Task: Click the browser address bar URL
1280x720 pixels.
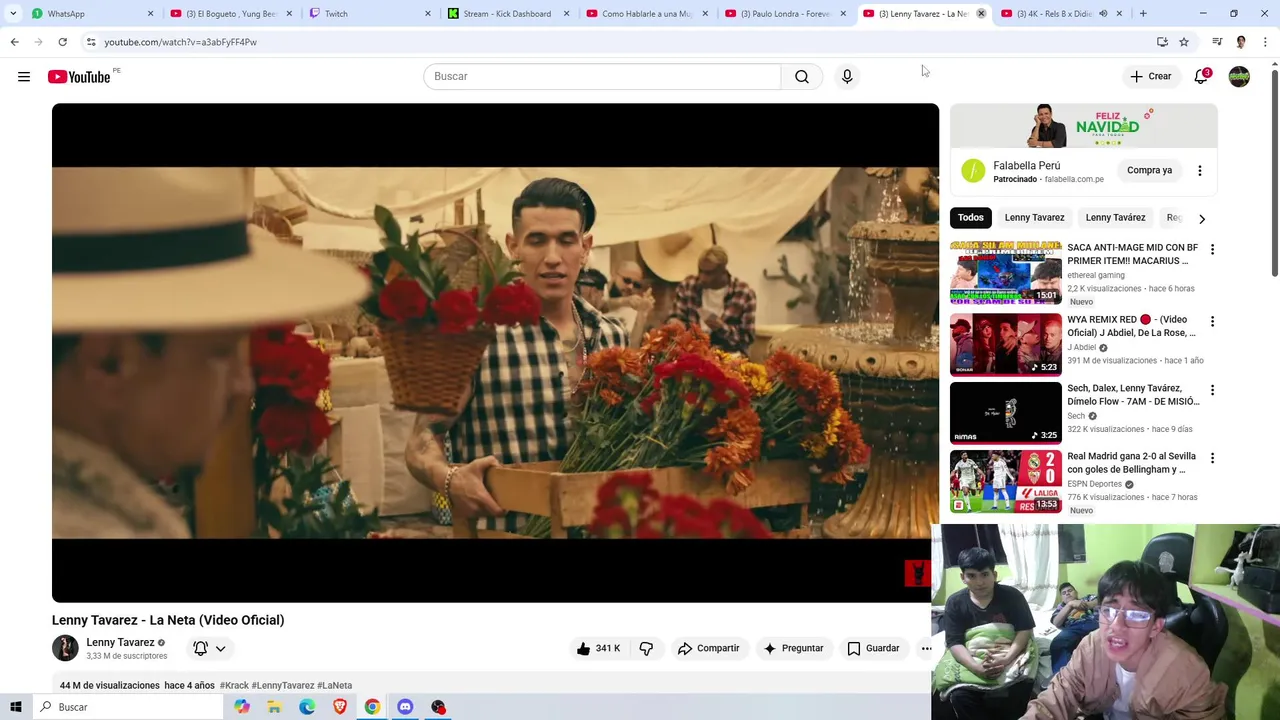Action: (181, 42)
